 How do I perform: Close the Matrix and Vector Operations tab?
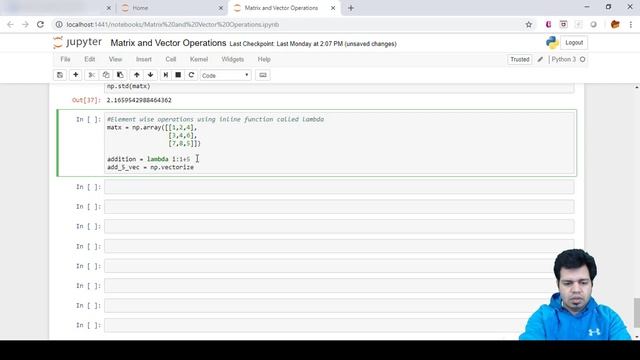(333, 8)
